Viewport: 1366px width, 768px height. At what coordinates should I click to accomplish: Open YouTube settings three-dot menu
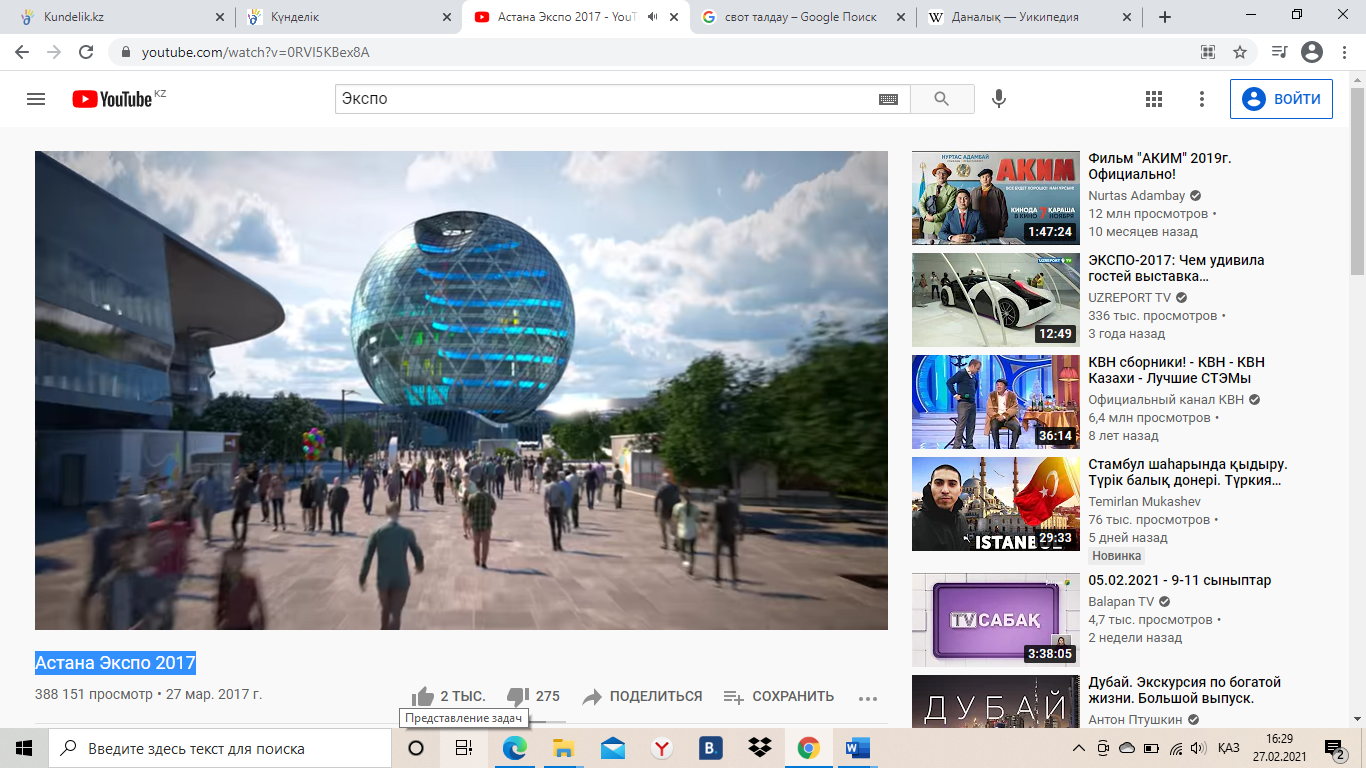point(1202,99)
